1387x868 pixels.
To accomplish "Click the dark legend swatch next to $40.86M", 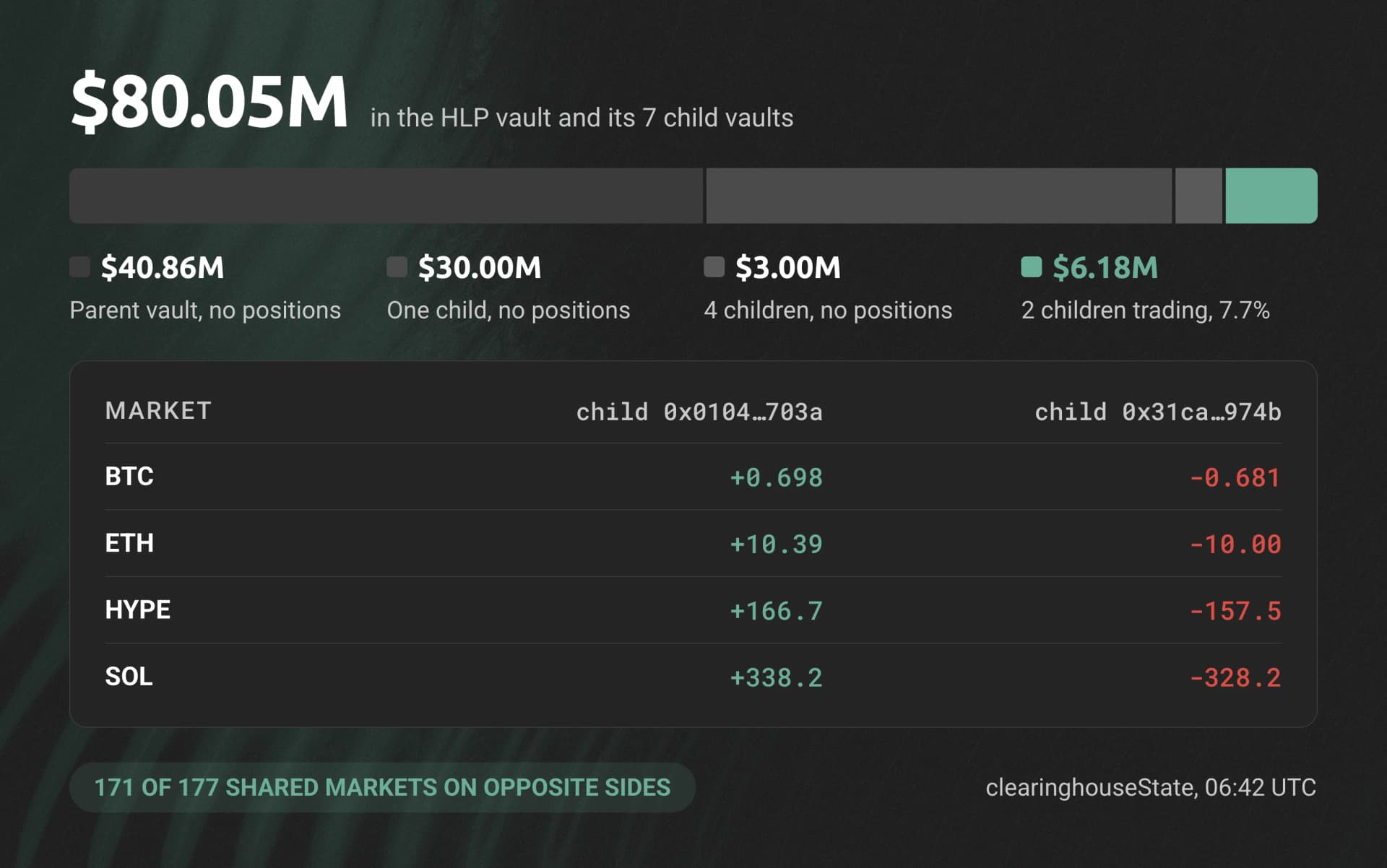I will (79, 267).
